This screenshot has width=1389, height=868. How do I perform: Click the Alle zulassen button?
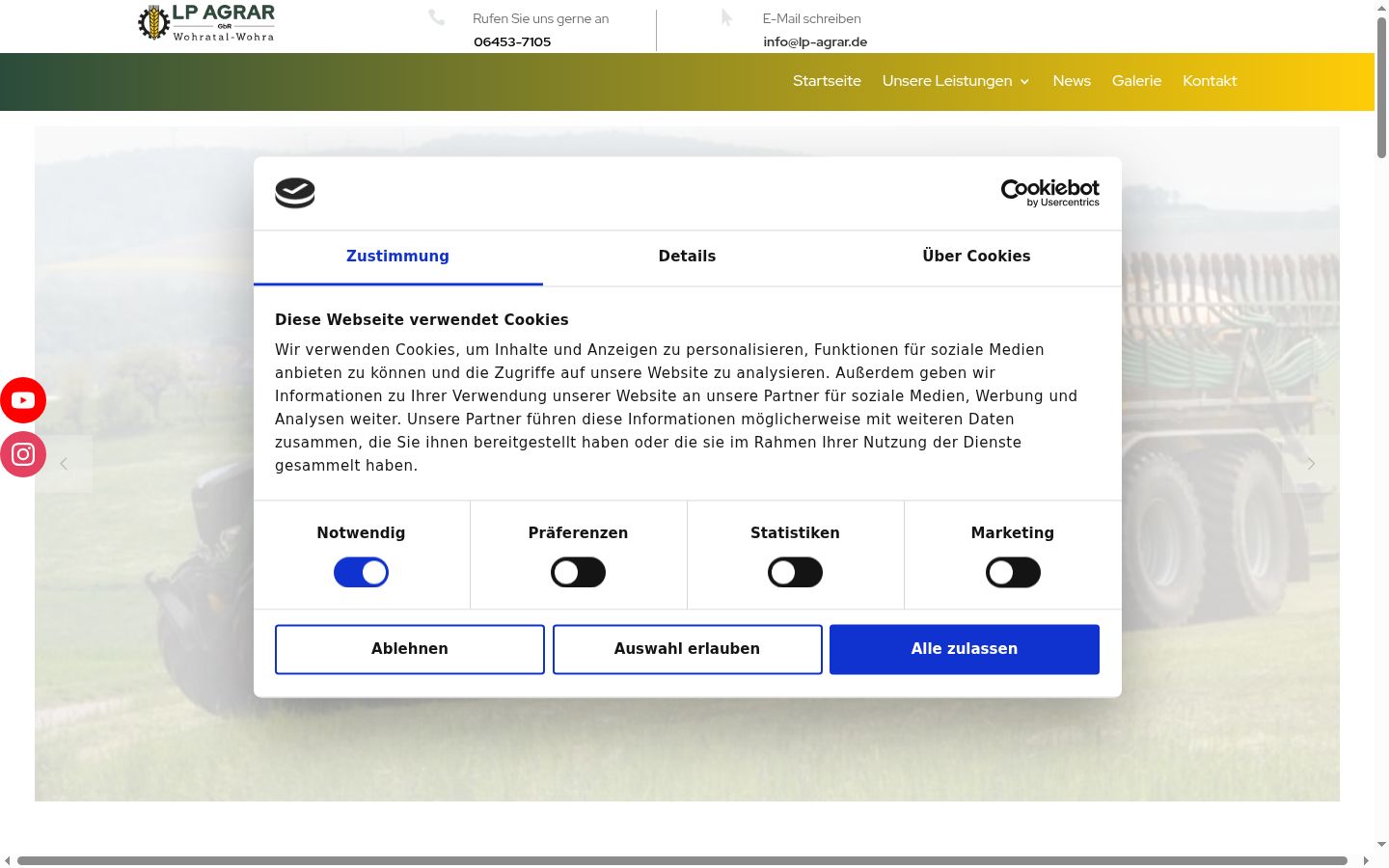[965, 649]
